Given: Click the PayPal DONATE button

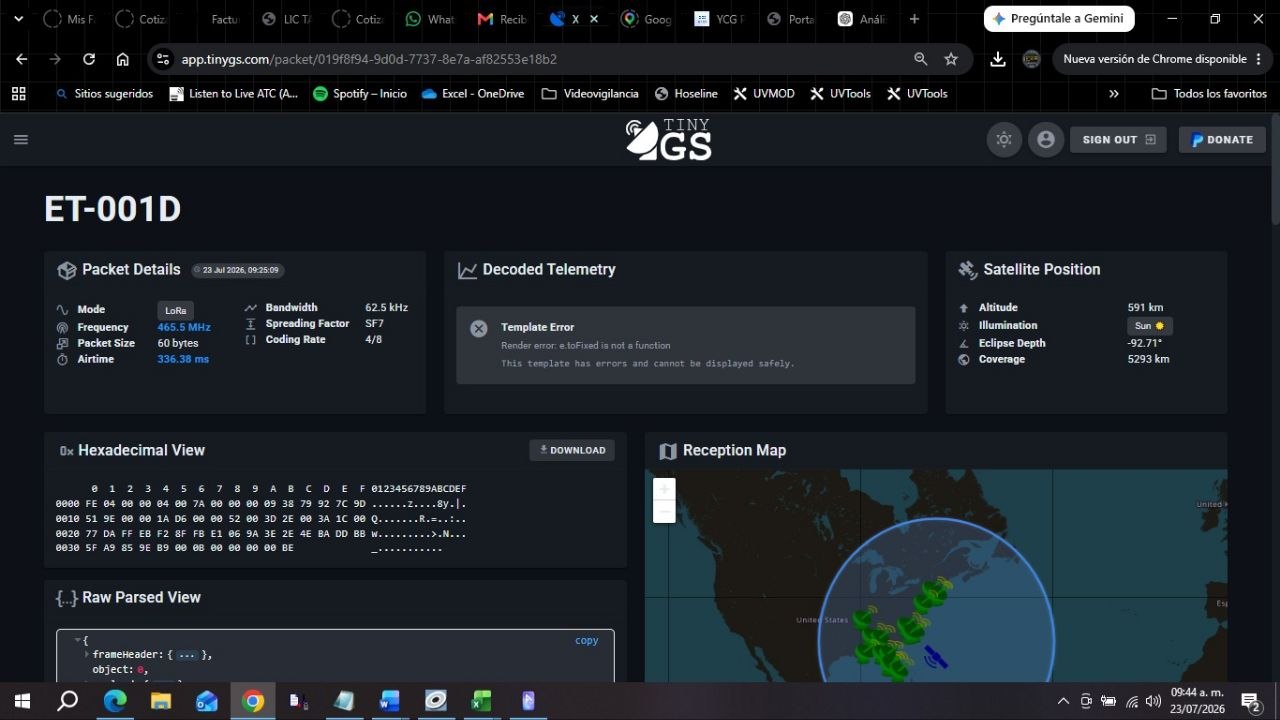Looking at the screenshot, I should [x=1222, y=140].
